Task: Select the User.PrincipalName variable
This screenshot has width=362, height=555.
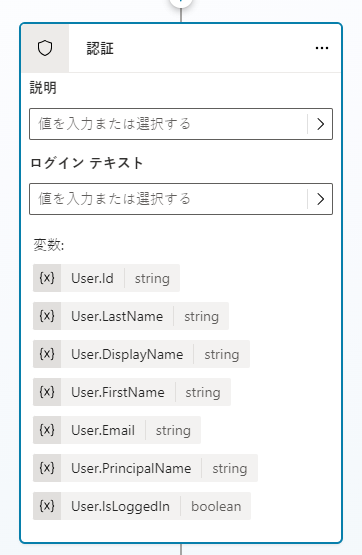Action: [145, 468]
